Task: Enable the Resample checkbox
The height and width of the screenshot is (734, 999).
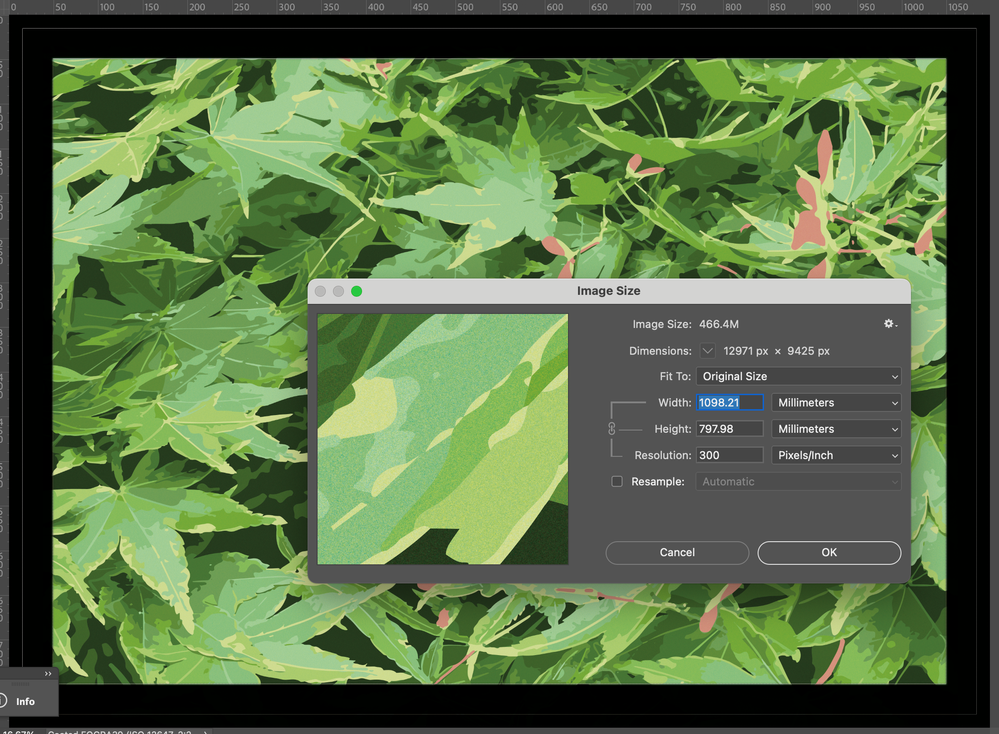Action: 617,482
